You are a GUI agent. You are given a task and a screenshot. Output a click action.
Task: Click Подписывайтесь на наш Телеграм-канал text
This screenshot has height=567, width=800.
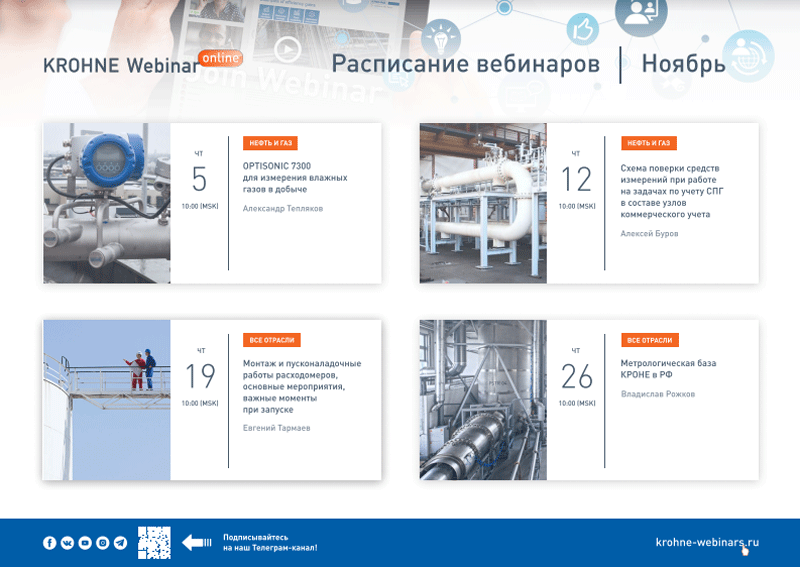pyautogui.click(x=270, y=543)
